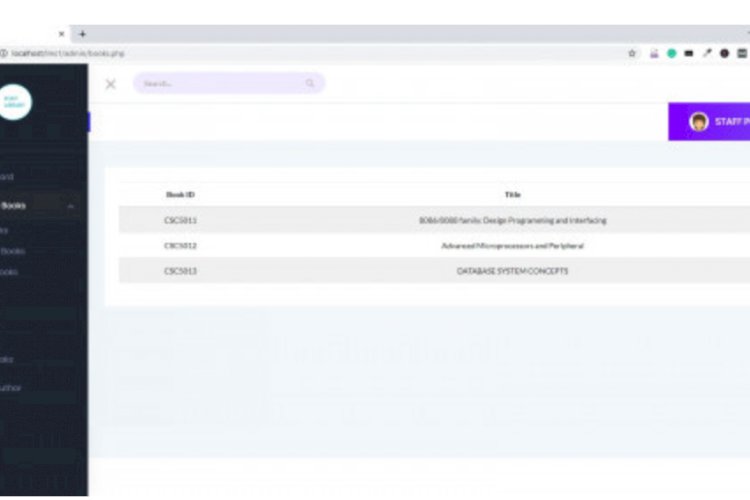Select book ID CSC5011 cell
The width and height of the screenshot is (750, 500).
[x=180, y=221]
